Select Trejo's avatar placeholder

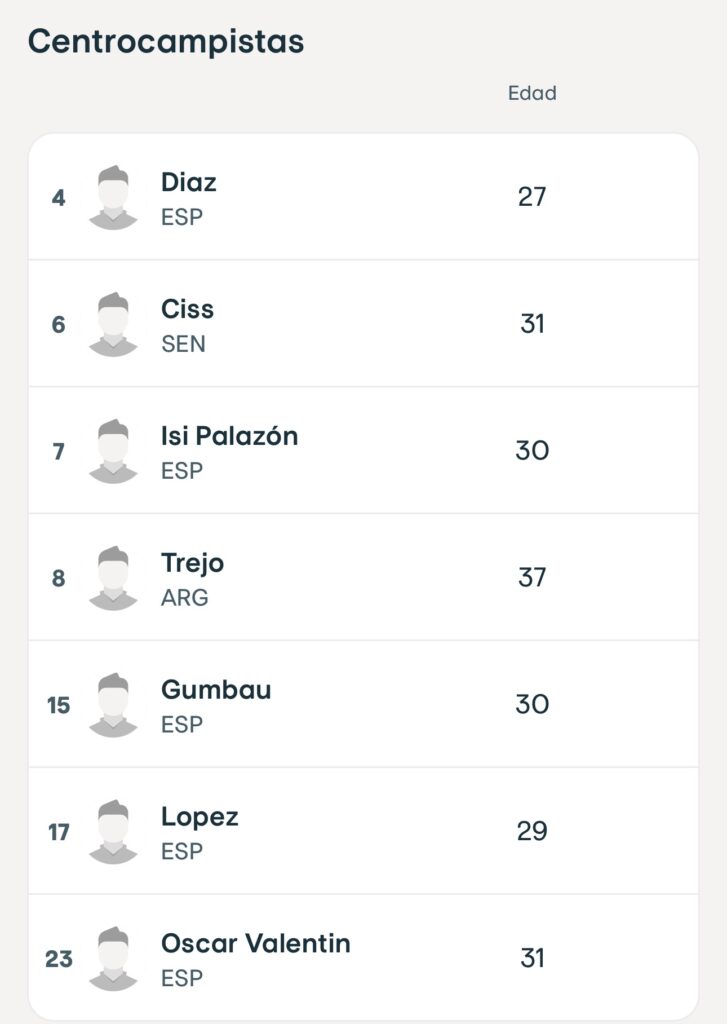(x=113, y=578)
